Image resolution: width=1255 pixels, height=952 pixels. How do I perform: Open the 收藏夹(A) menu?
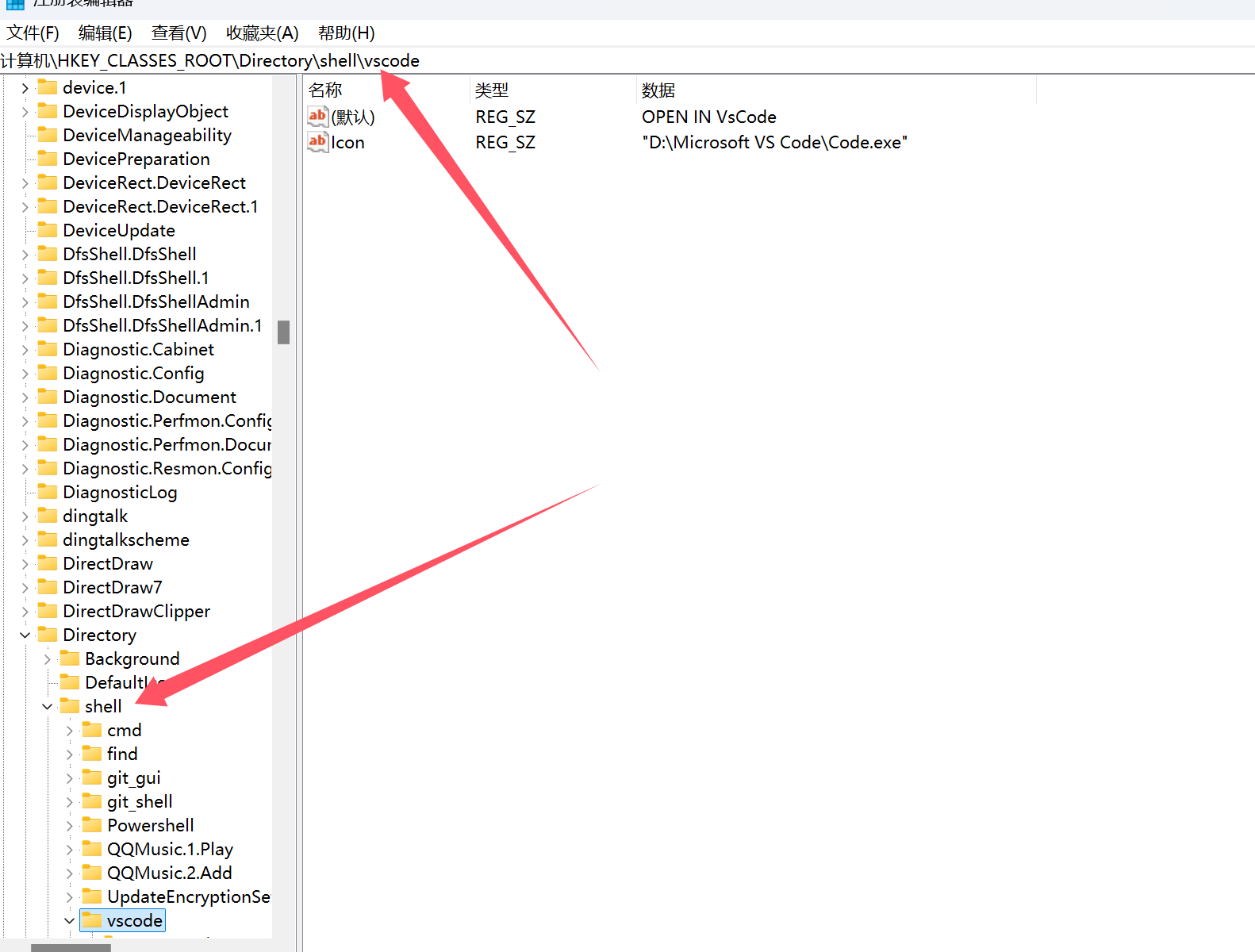click(x=262, y=33)
